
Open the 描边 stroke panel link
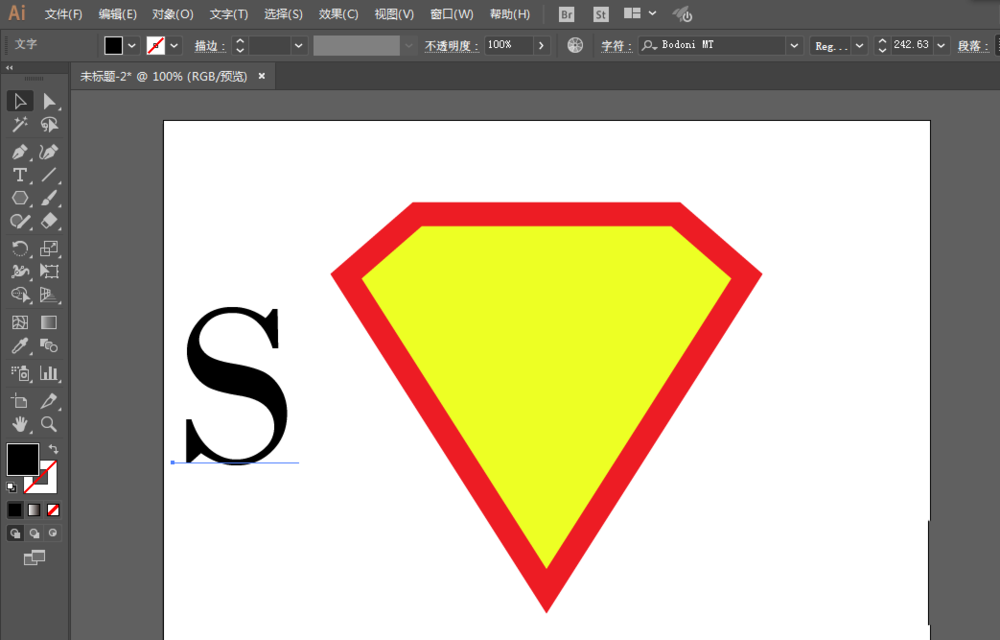210,46
